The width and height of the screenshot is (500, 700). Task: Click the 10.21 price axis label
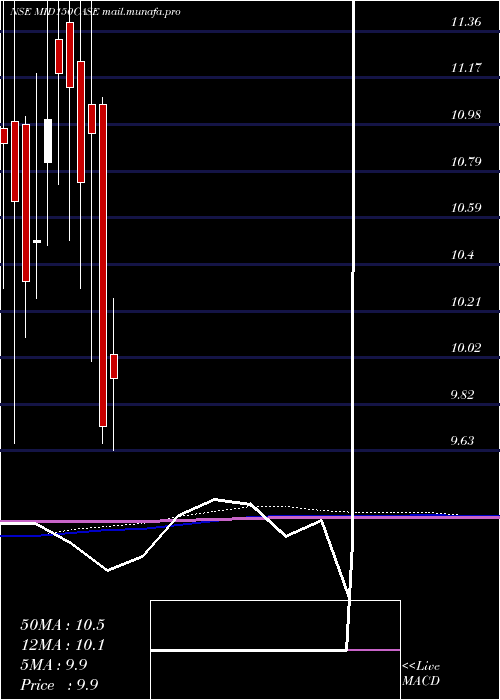tap(466, 301)
